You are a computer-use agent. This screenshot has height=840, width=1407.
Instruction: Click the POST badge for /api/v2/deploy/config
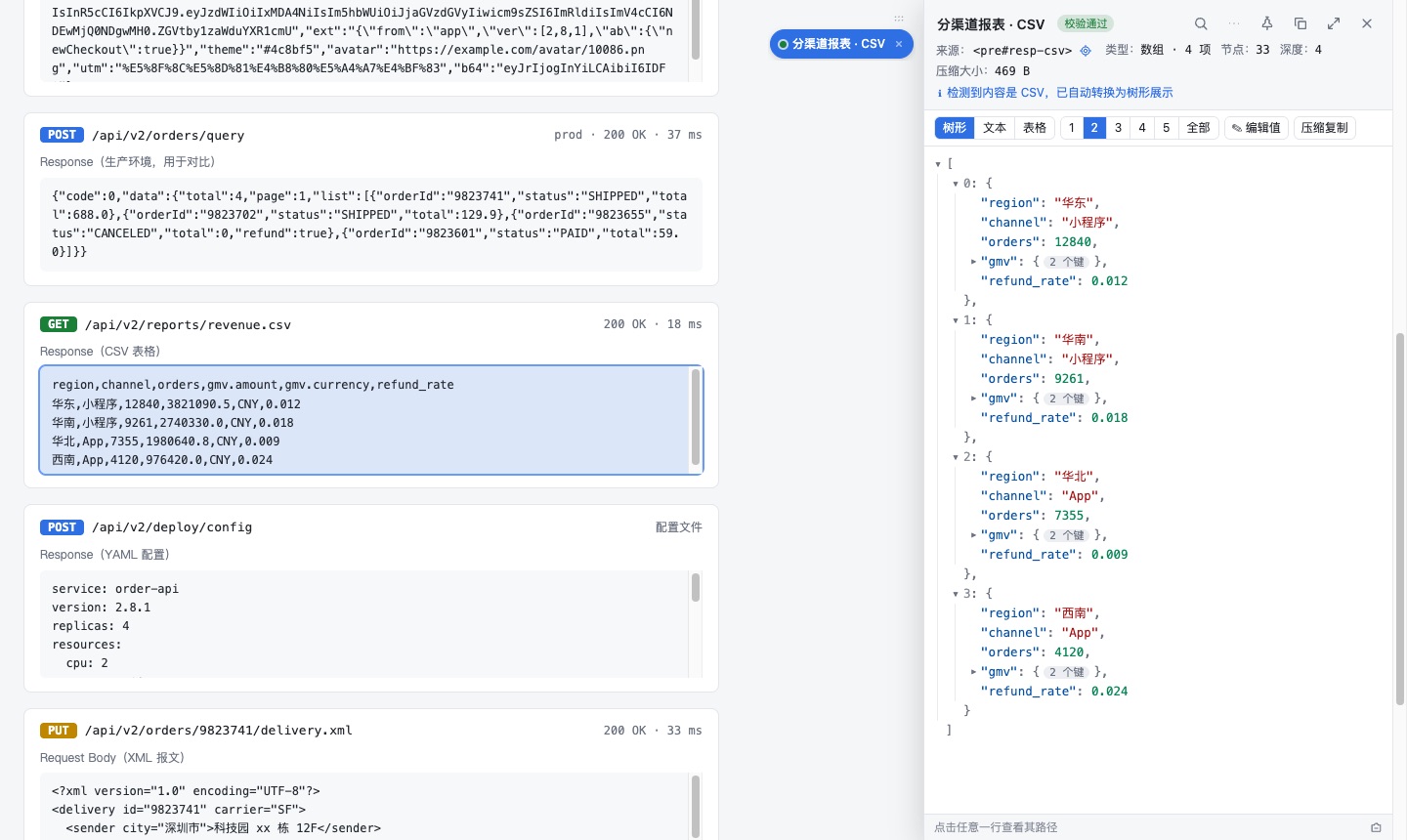pyautogui.click(x=62, y=527)
